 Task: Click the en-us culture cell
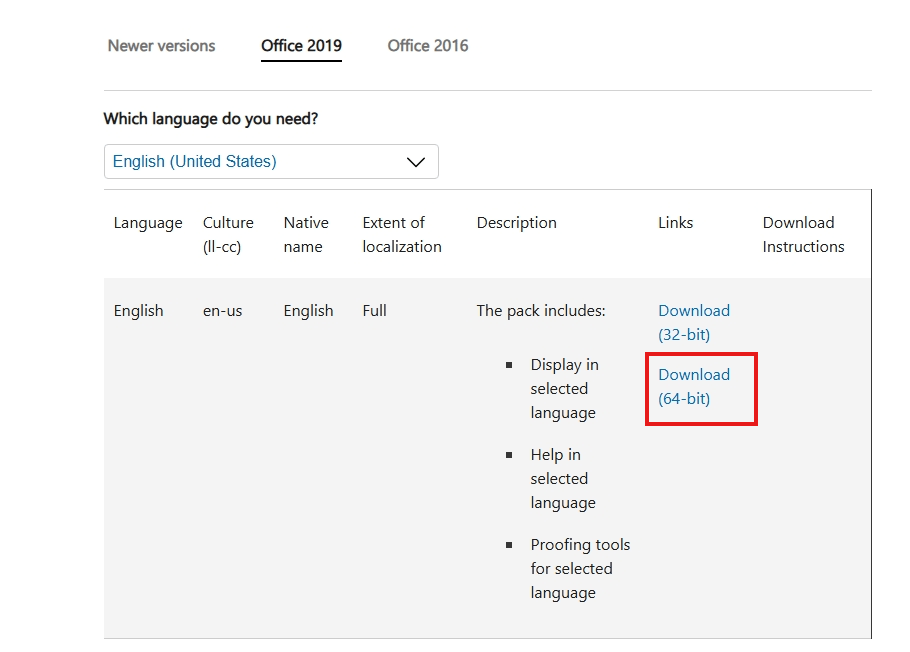tap(222, 311)
